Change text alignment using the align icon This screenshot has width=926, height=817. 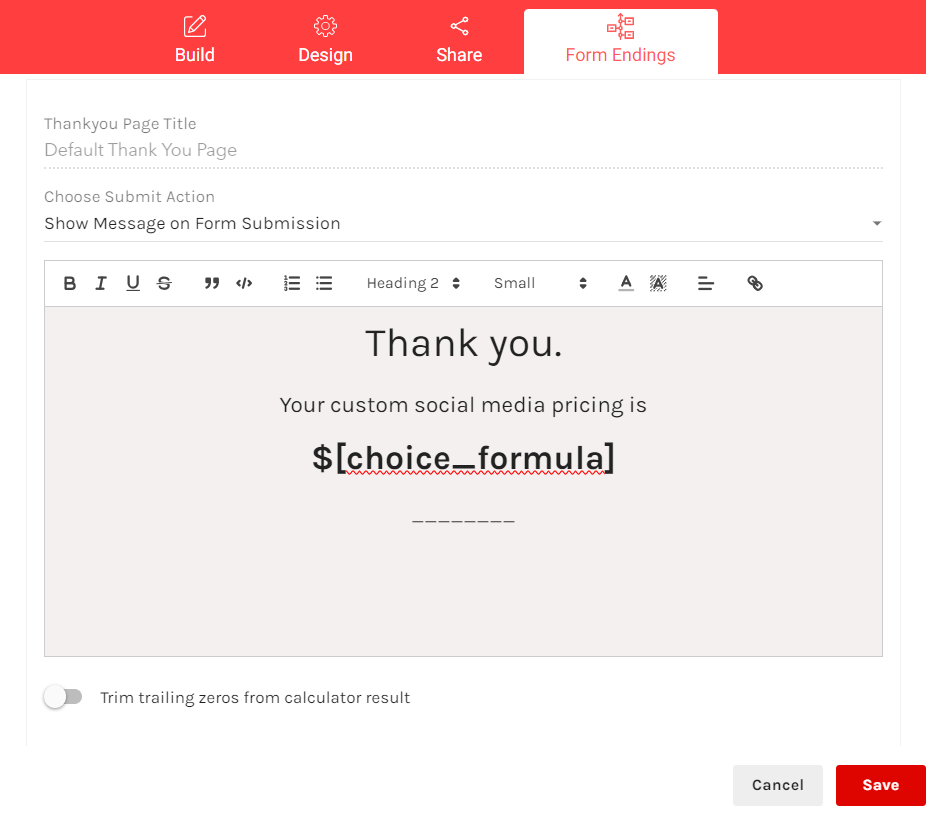[706, 283]
